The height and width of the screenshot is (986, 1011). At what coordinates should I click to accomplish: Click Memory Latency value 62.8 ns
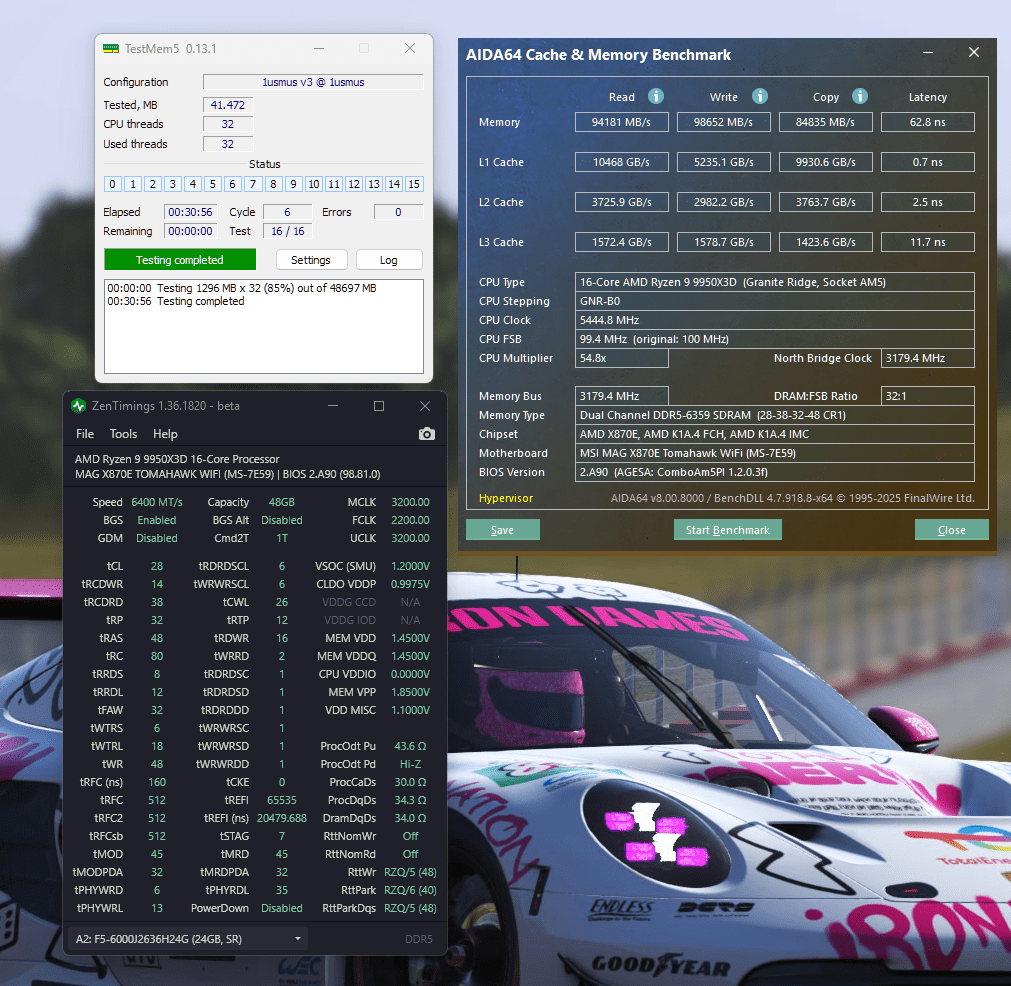(927, 122)
